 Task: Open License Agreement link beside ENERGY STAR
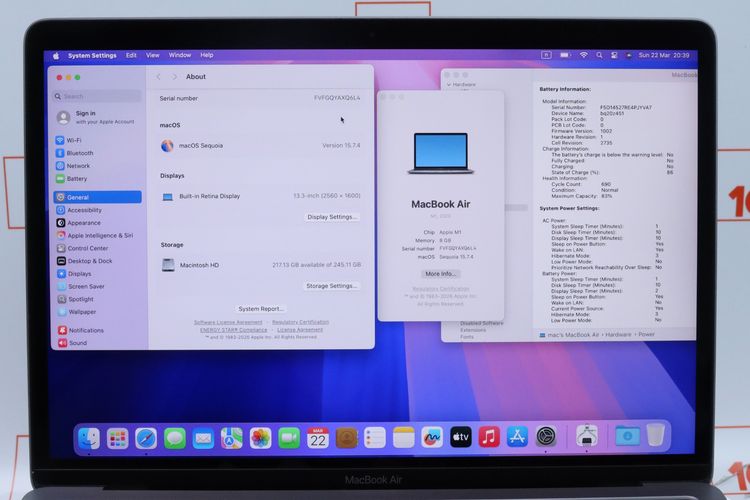point(300,330)
